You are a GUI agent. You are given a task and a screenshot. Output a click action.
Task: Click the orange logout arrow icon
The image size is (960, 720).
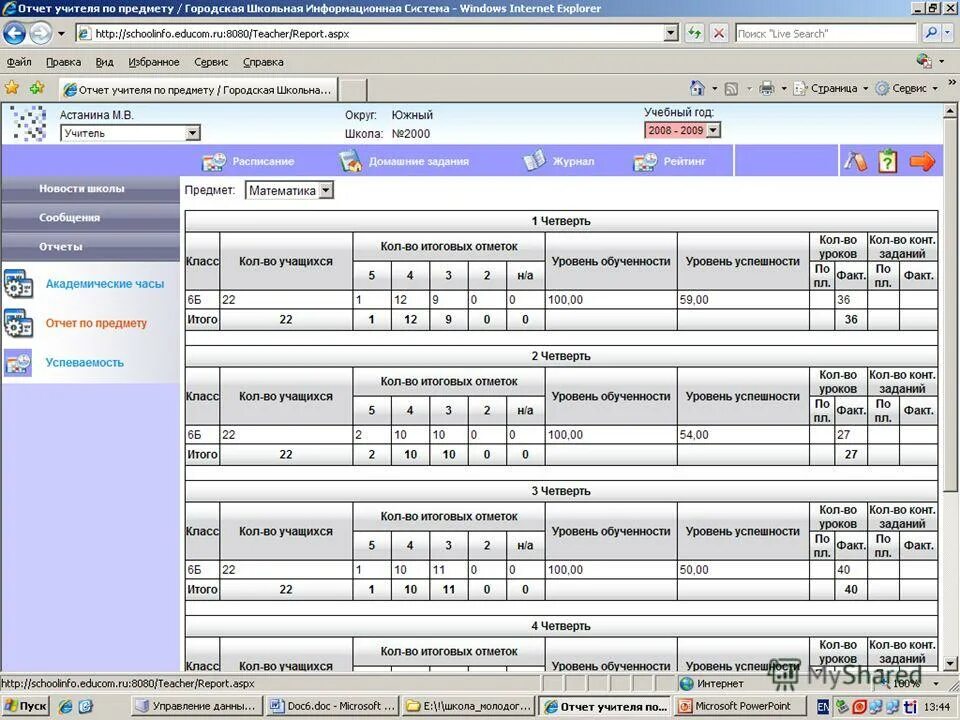coord(922,161)
